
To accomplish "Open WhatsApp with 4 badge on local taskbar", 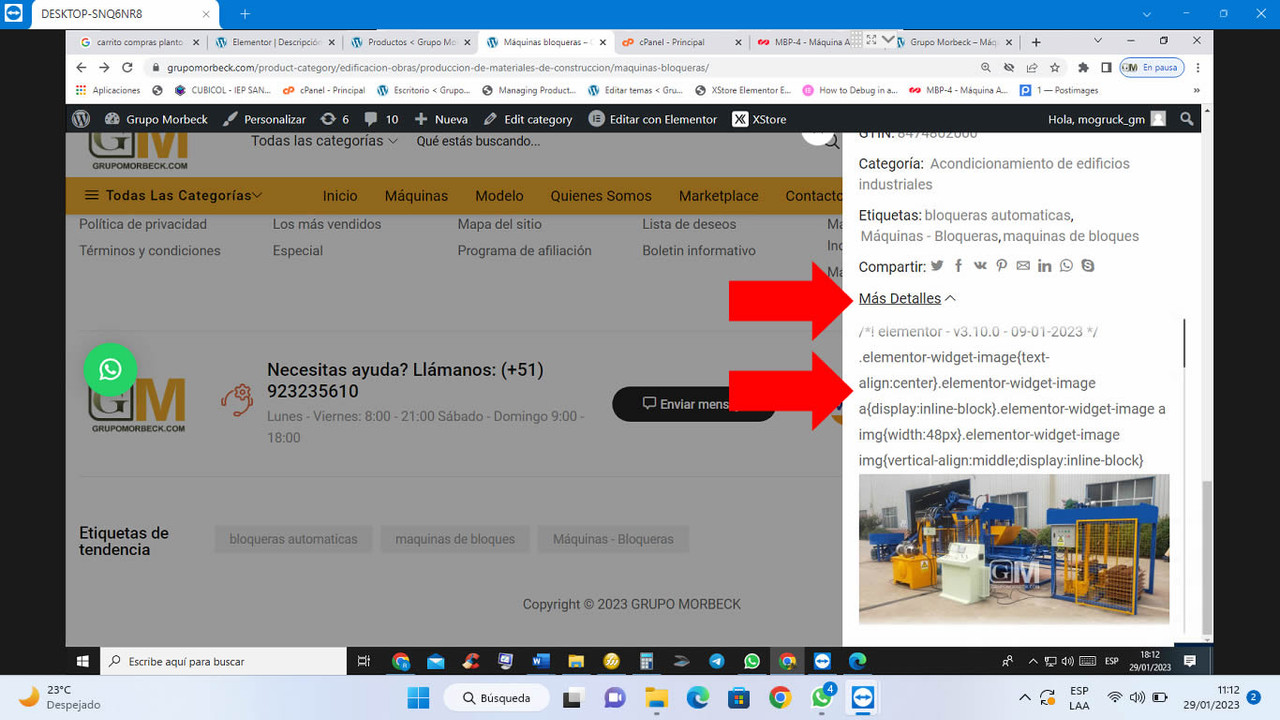I will (x=822, y=697).
